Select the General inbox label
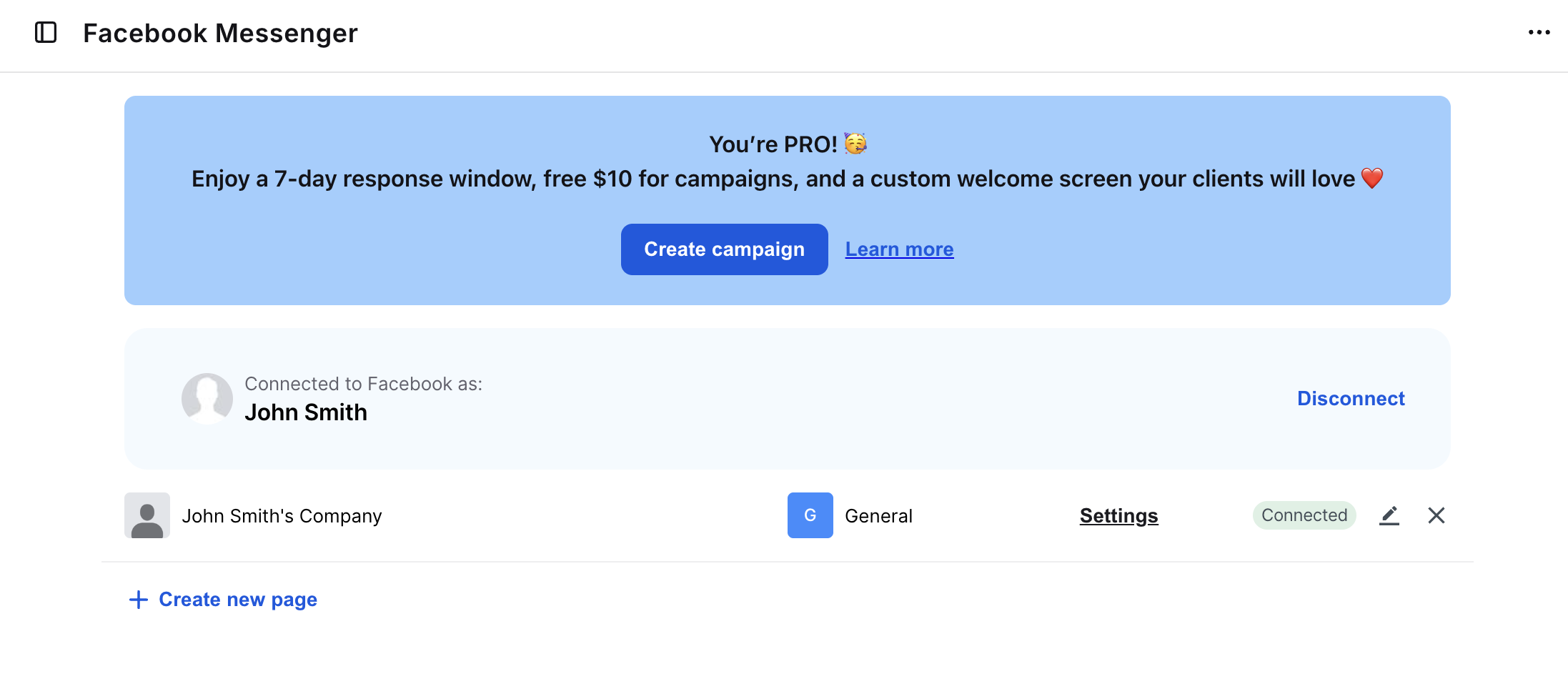 click(x=878, y=516)
